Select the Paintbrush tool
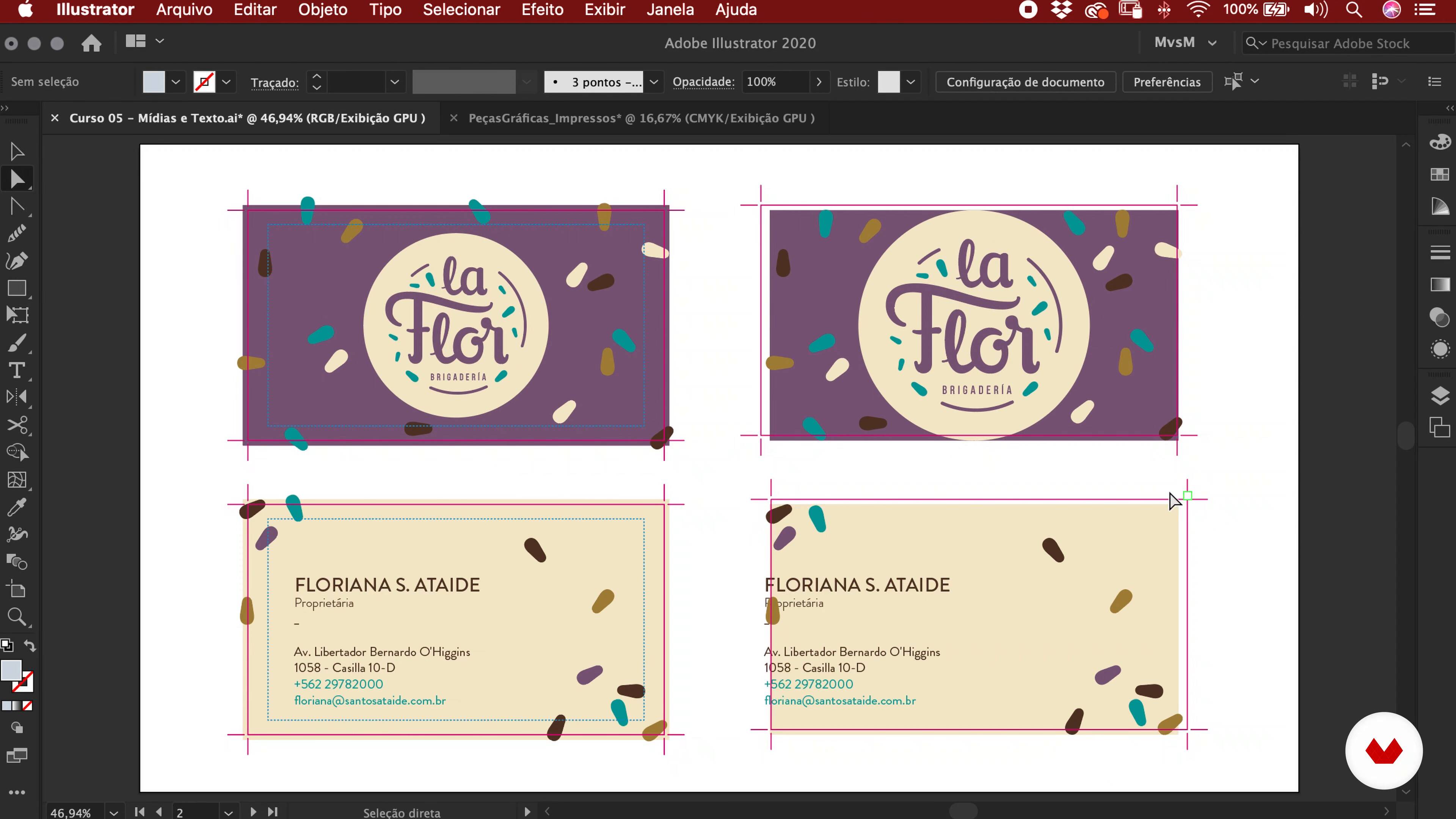 tap(17, 342)
